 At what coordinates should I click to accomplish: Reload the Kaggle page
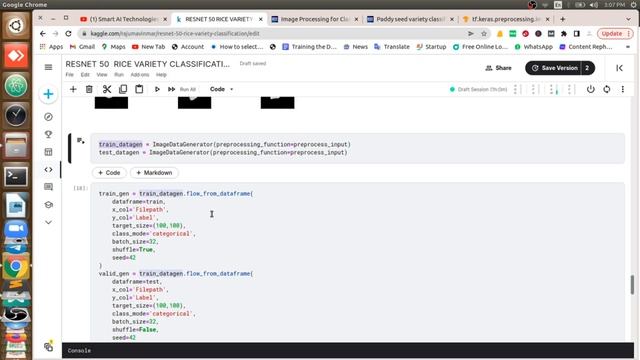click(68, 33)
